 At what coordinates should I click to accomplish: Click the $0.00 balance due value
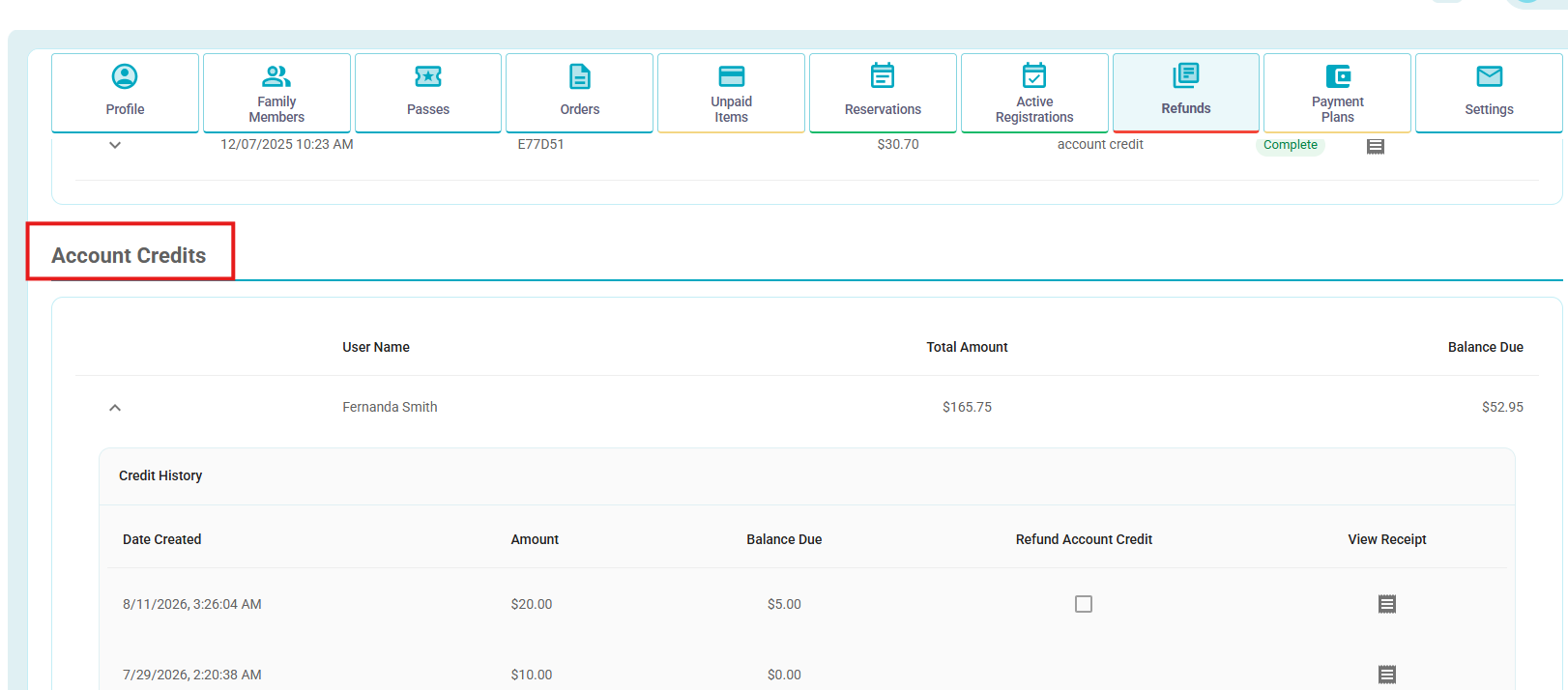(x=784, y=675)
